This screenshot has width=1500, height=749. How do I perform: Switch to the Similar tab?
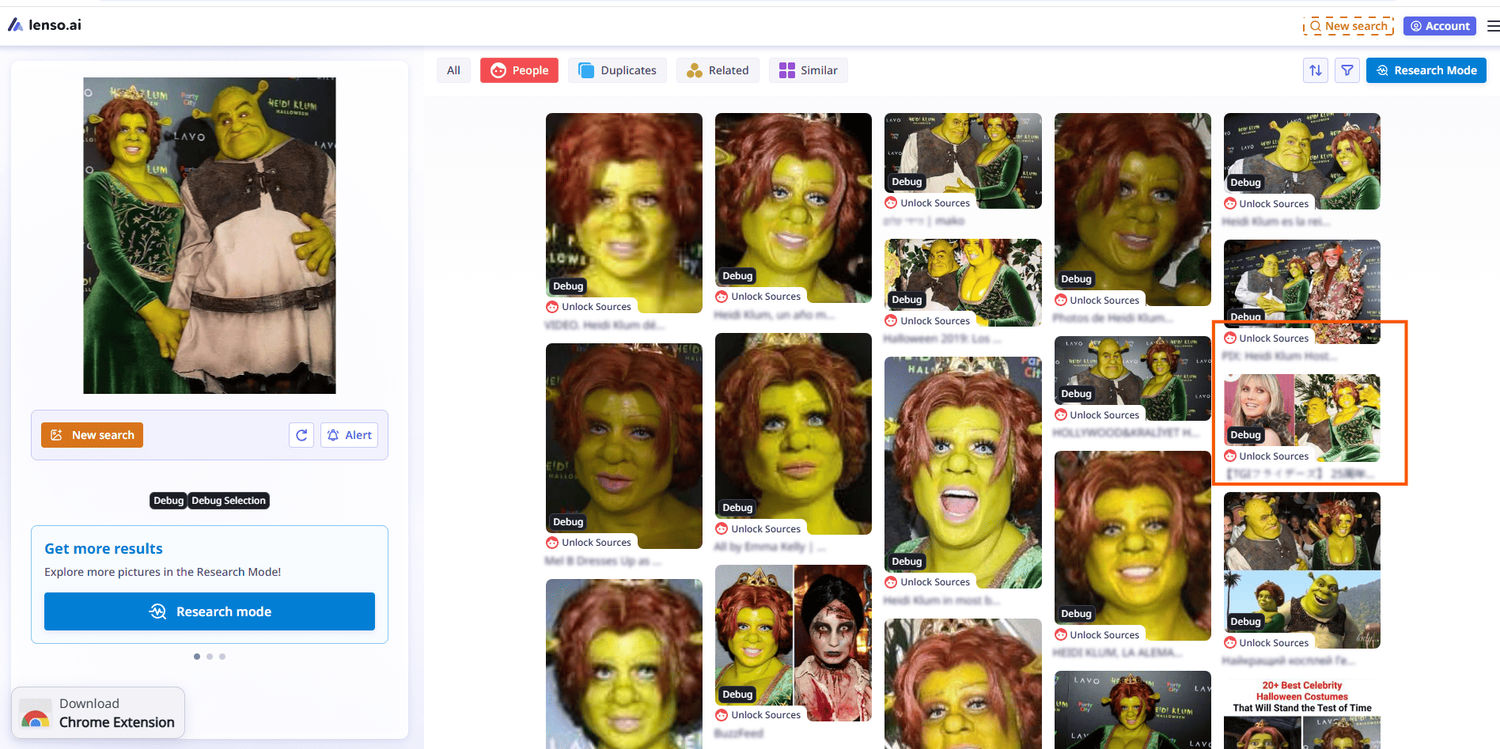[808, 70]
